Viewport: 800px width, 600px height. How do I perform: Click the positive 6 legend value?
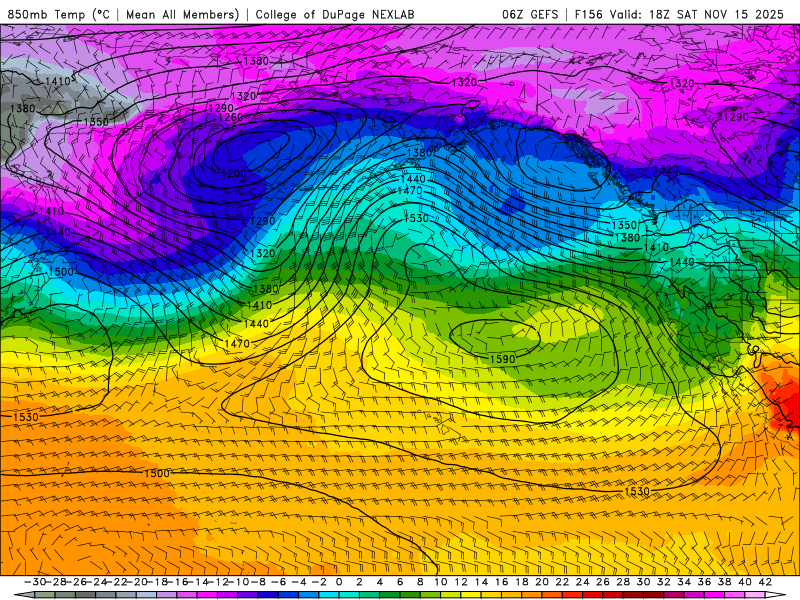pos(400,582)
